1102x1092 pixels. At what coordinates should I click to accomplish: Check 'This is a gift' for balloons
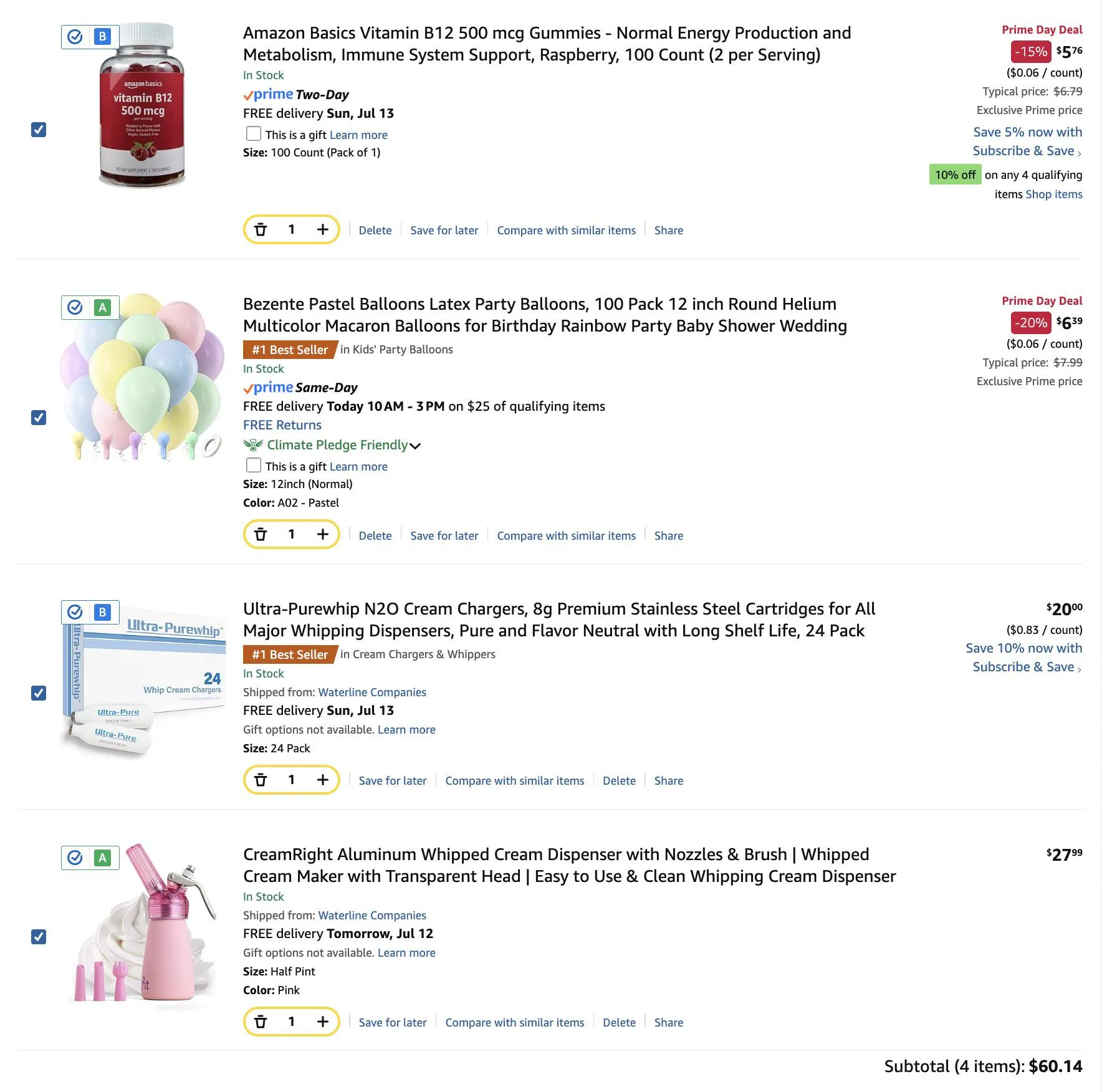pos(254,466)
